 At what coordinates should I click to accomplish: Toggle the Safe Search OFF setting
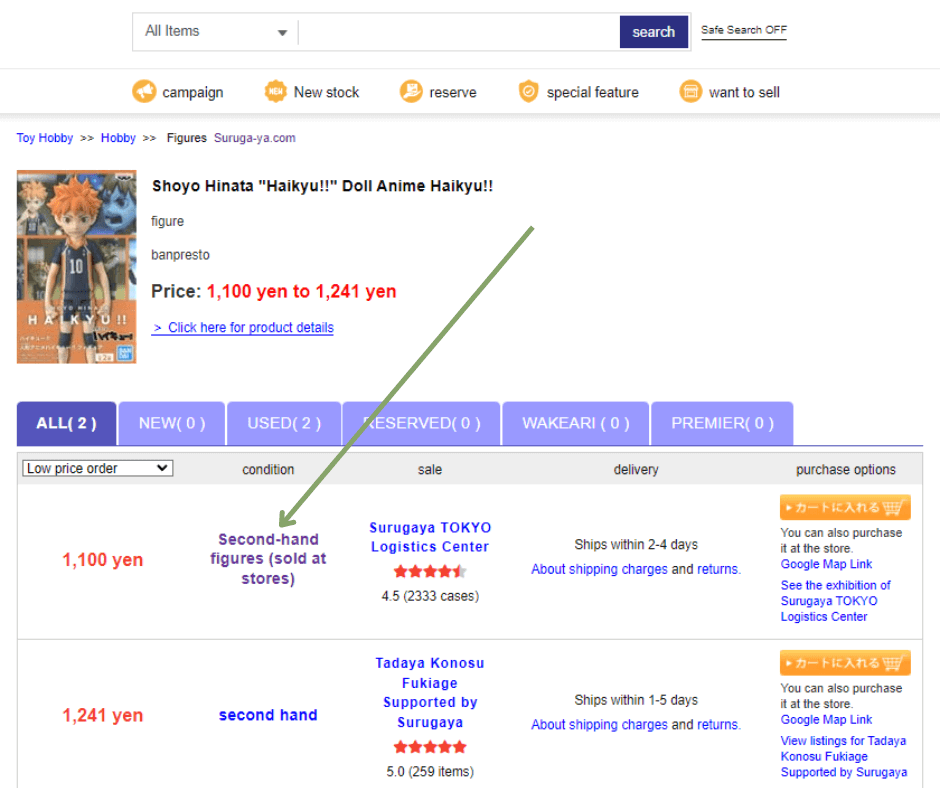tap(743, 30)
